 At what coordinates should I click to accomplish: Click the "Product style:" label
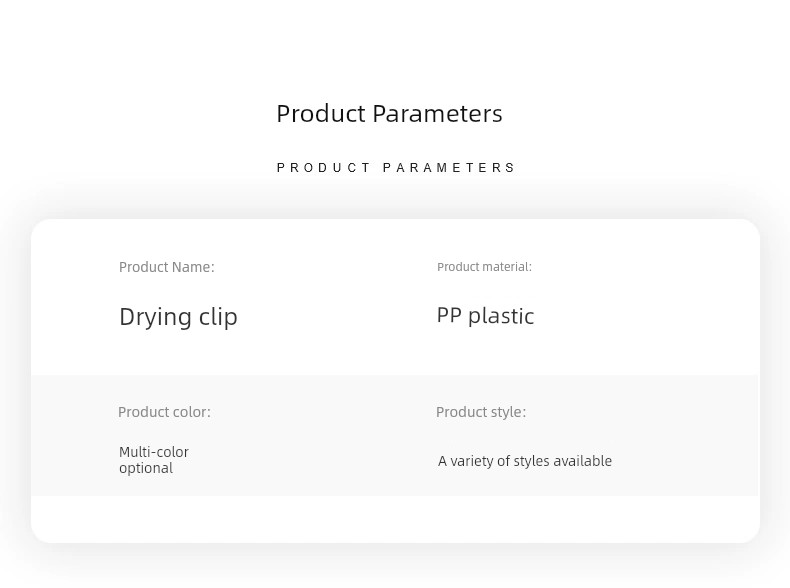coord(480,412)
